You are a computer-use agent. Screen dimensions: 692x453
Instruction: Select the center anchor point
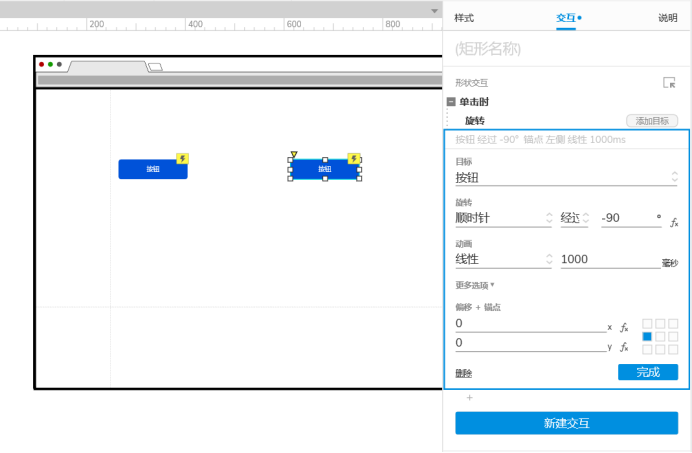[x=660, y=337]
